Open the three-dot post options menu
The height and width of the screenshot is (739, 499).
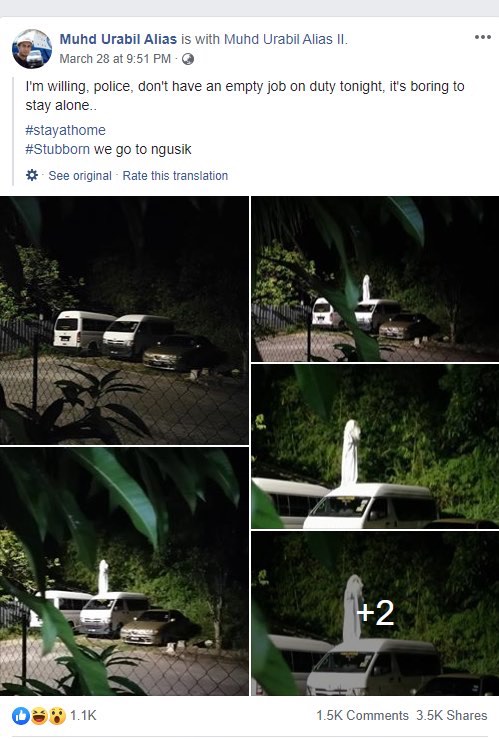pos(483,37)
